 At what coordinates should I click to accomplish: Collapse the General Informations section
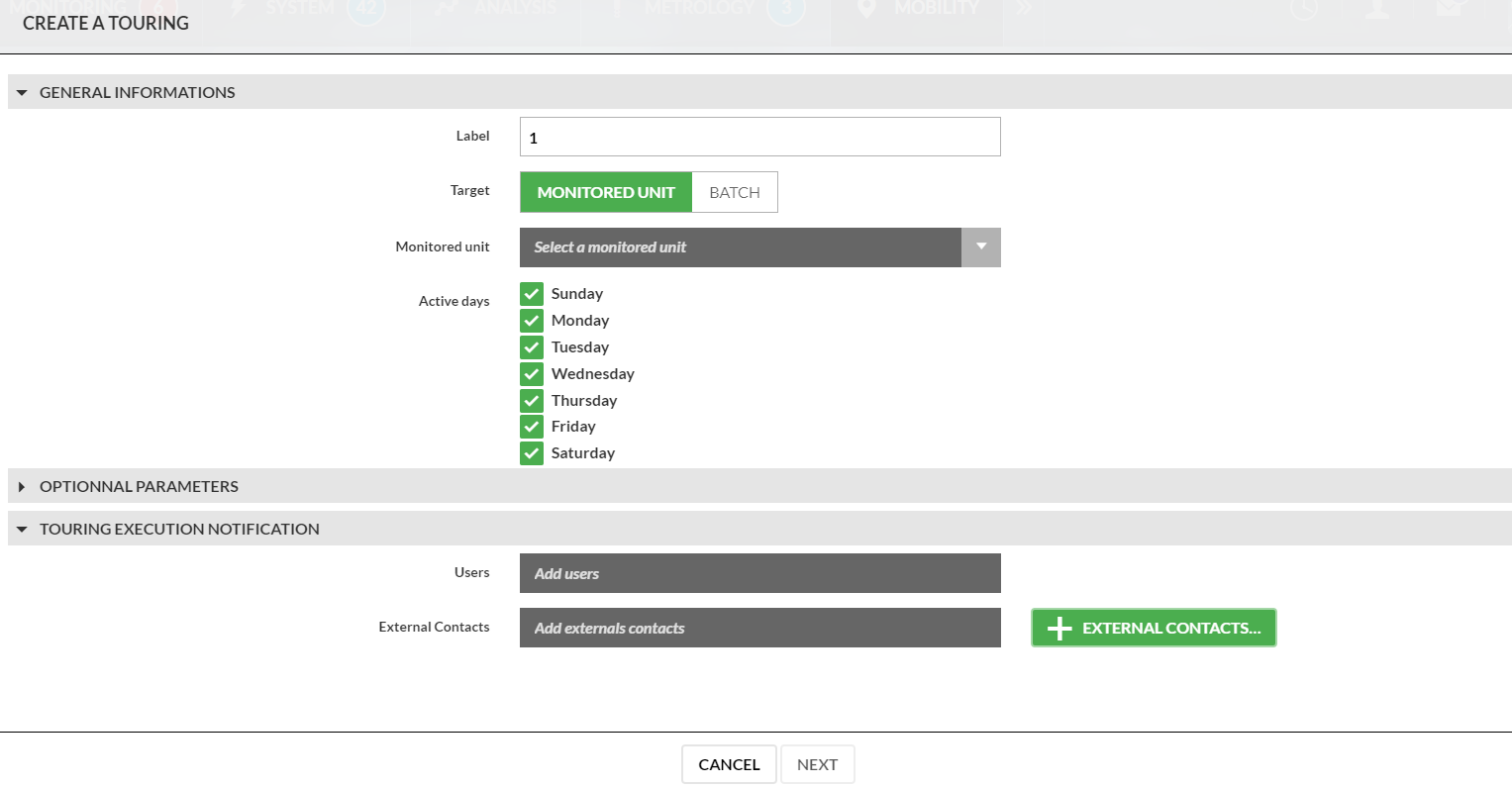click(22, 92)
